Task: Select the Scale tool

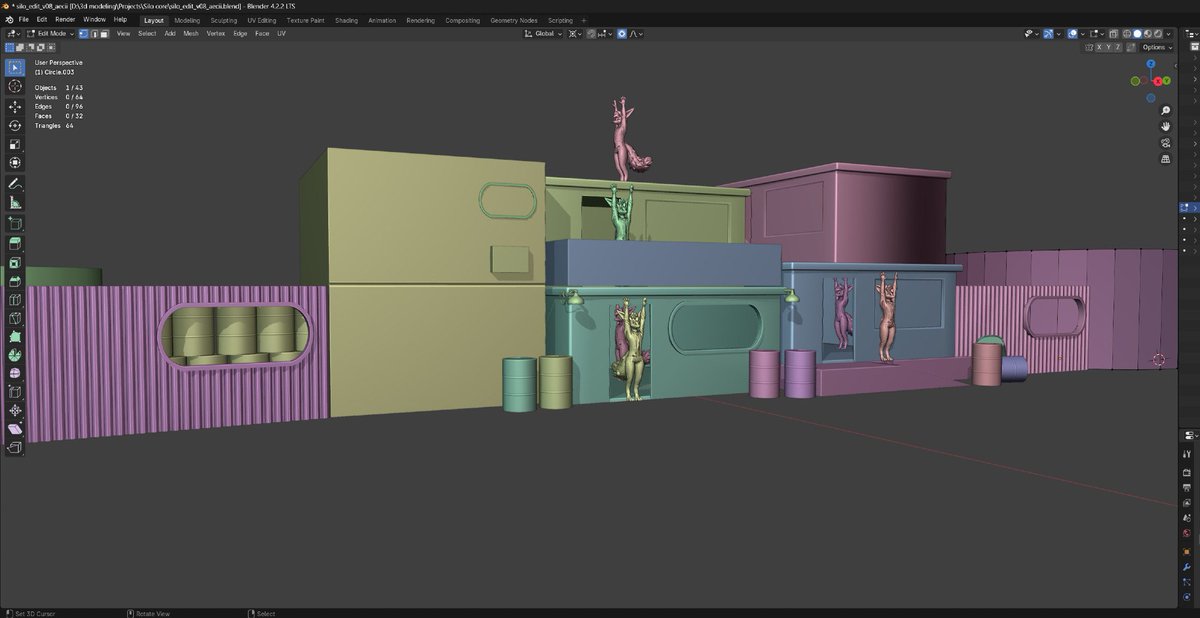Action: pos(15,144)
